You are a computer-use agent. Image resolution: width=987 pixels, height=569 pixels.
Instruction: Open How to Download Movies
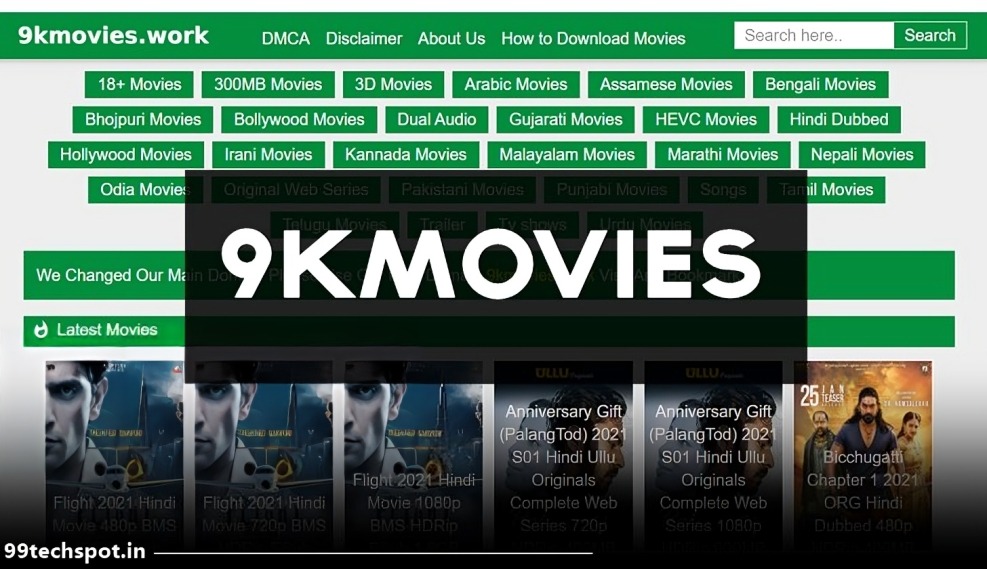pos(593,38)
